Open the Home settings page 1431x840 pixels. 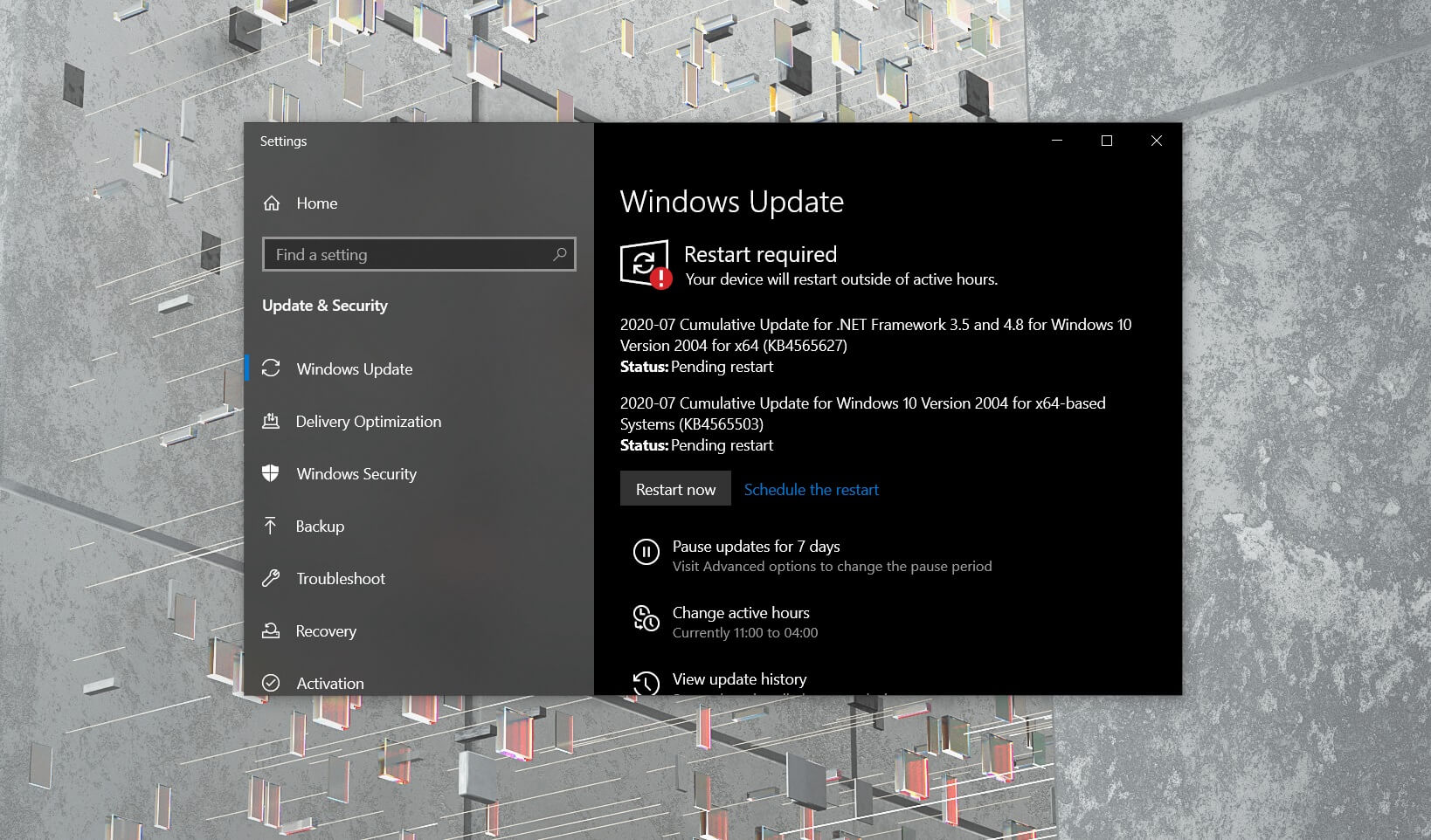coord(316,203)
